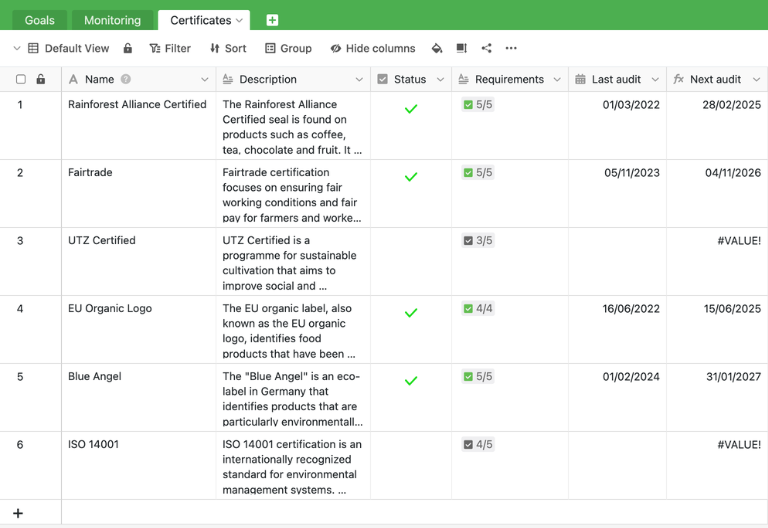Open the Filter options
The image size is (768, 528).
click(170, 48)
